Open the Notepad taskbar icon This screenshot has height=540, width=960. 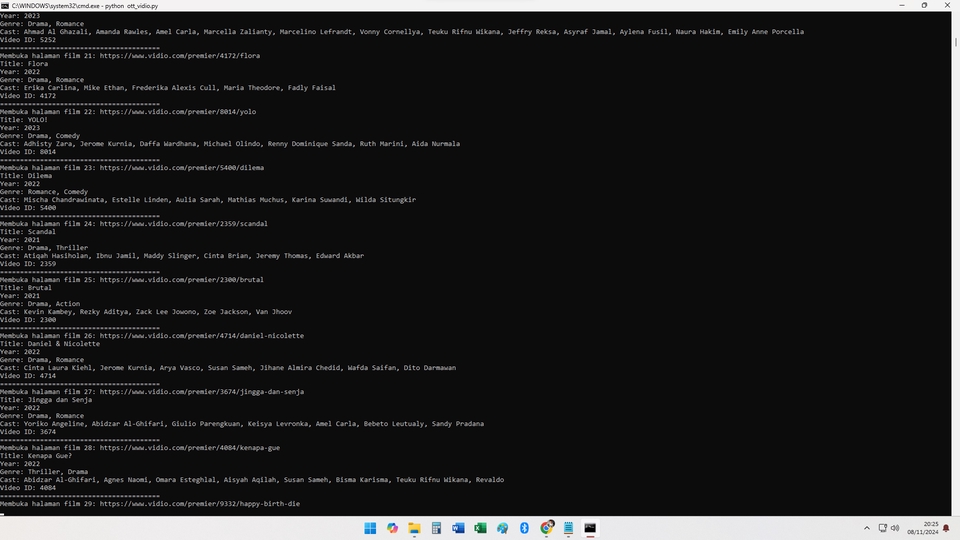(x=568, y=528)
